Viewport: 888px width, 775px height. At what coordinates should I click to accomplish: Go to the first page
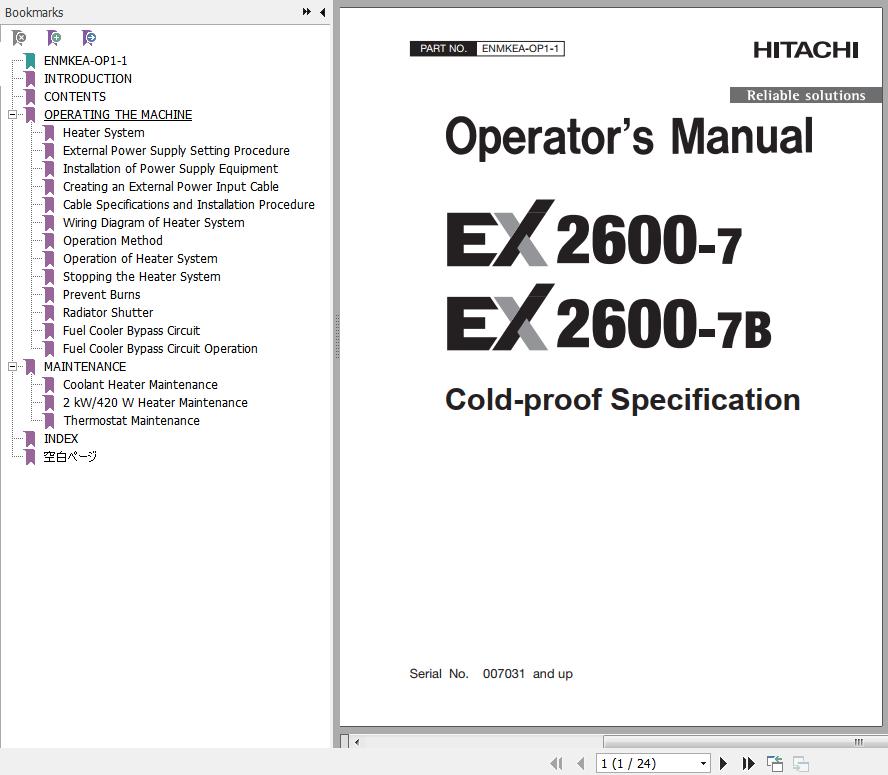(557, 763)
